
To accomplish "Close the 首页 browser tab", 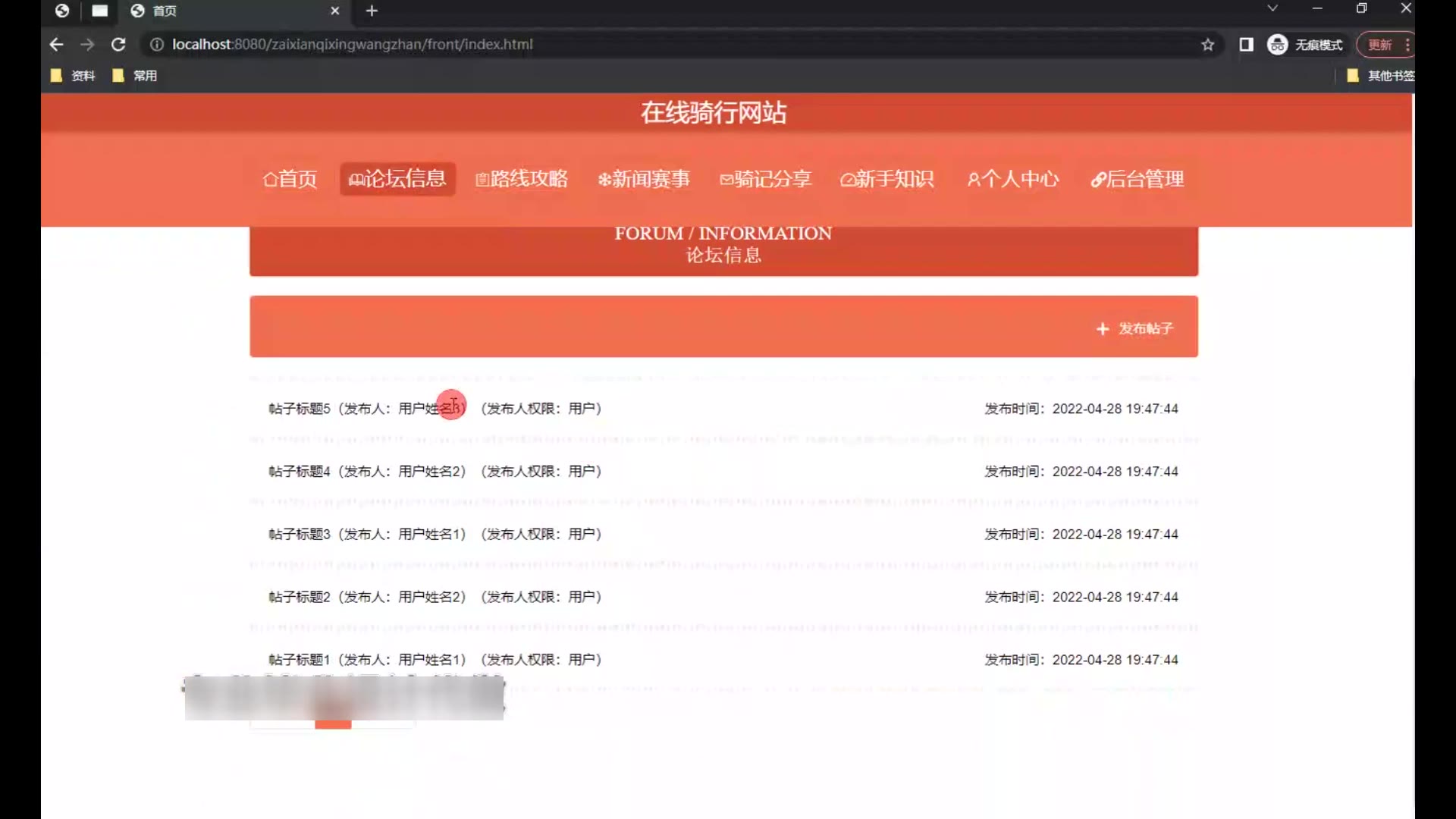I will 334,11.
